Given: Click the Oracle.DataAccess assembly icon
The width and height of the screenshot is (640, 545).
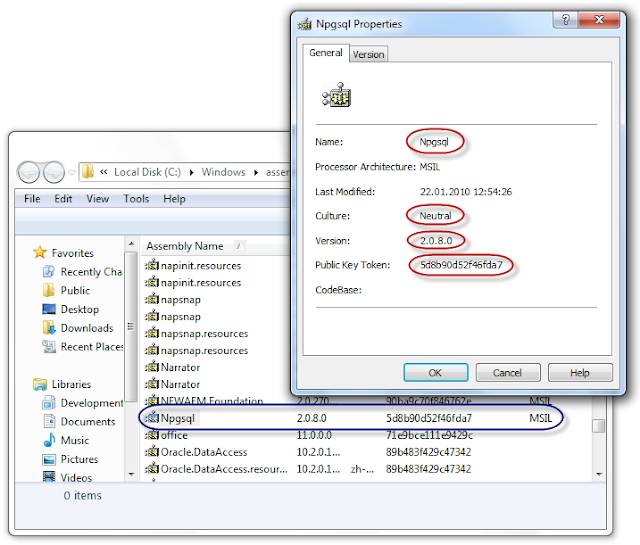Looking at the screenshot, I should point(152,451).
